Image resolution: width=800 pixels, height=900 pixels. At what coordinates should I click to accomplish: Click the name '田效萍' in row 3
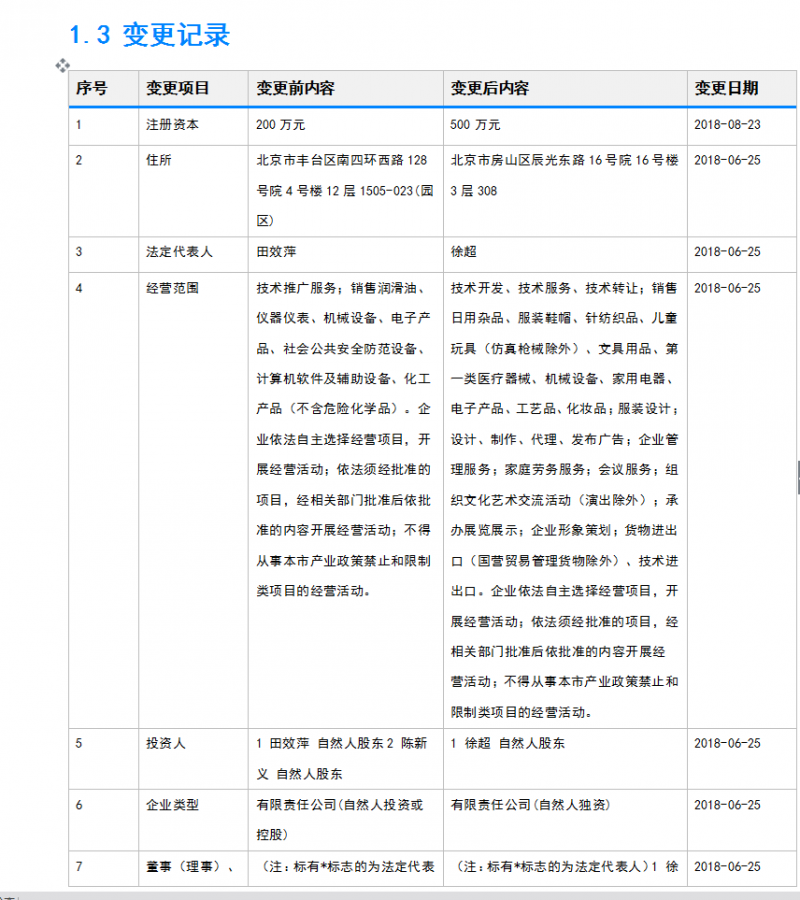pos(276,252)
